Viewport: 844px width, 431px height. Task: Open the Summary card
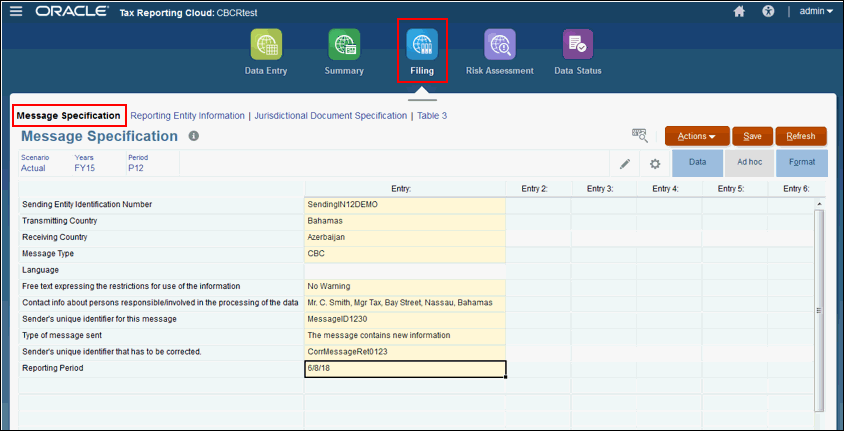click(x=344, y=52)
